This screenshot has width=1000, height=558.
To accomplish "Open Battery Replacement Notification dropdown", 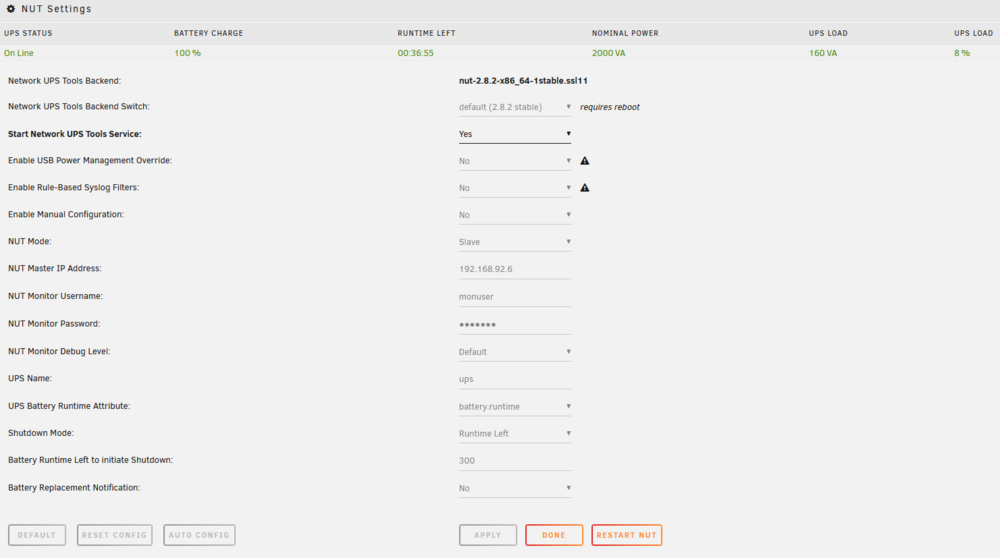I will click(x=515, y=488).
